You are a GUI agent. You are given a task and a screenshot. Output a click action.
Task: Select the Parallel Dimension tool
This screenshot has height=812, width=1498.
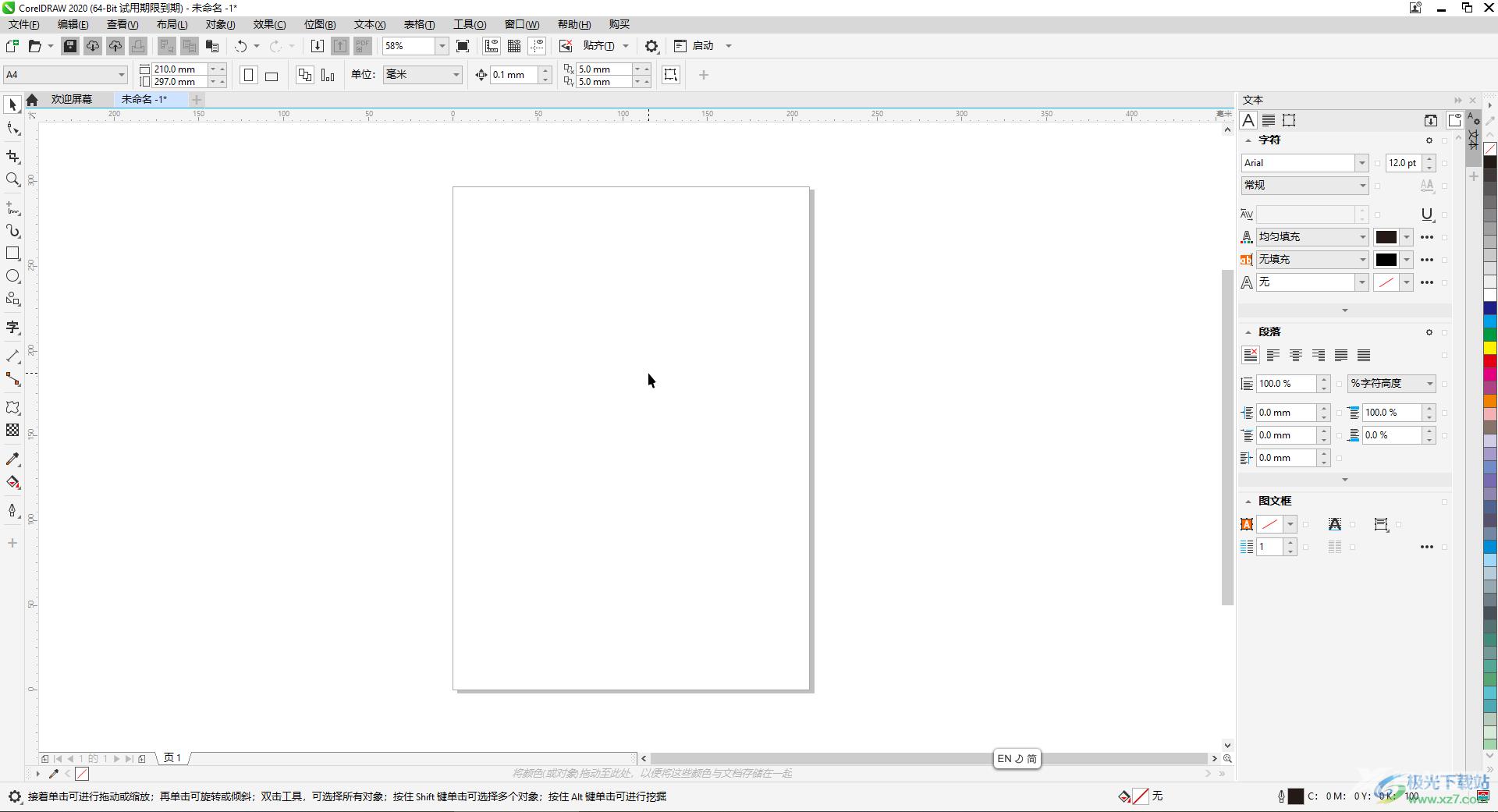coord(12,356)
